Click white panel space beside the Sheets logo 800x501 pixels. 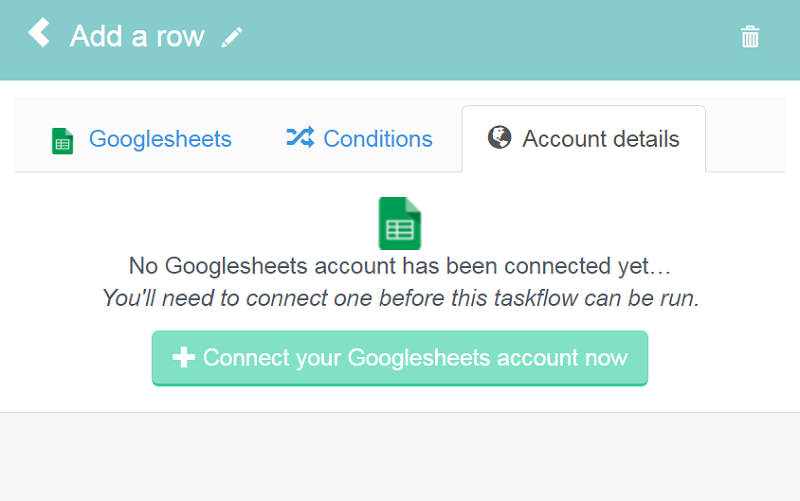(587, 222)
